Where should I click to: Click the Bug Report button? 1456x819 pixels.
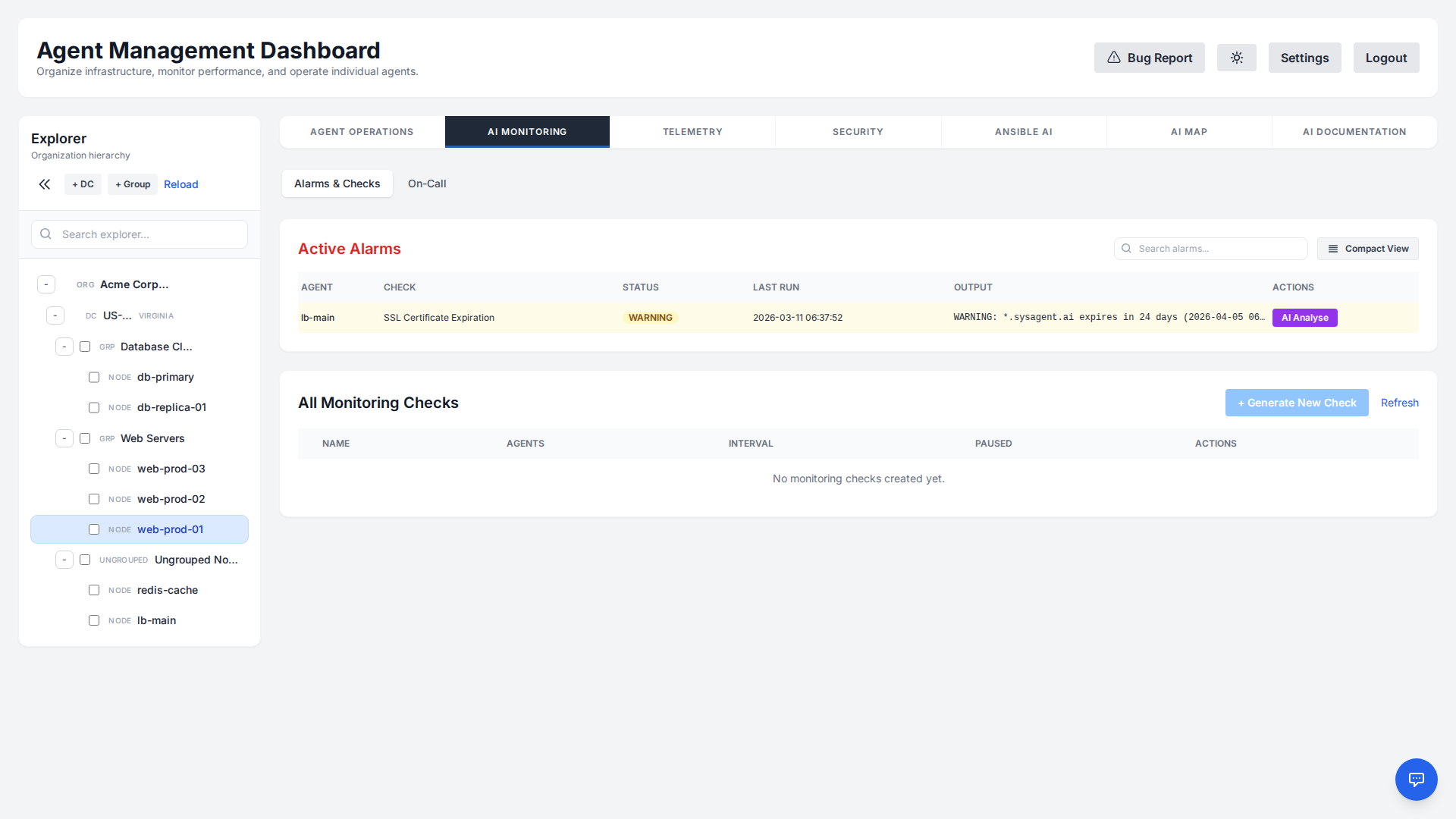pyautogui.click(x=1149, y=58)
